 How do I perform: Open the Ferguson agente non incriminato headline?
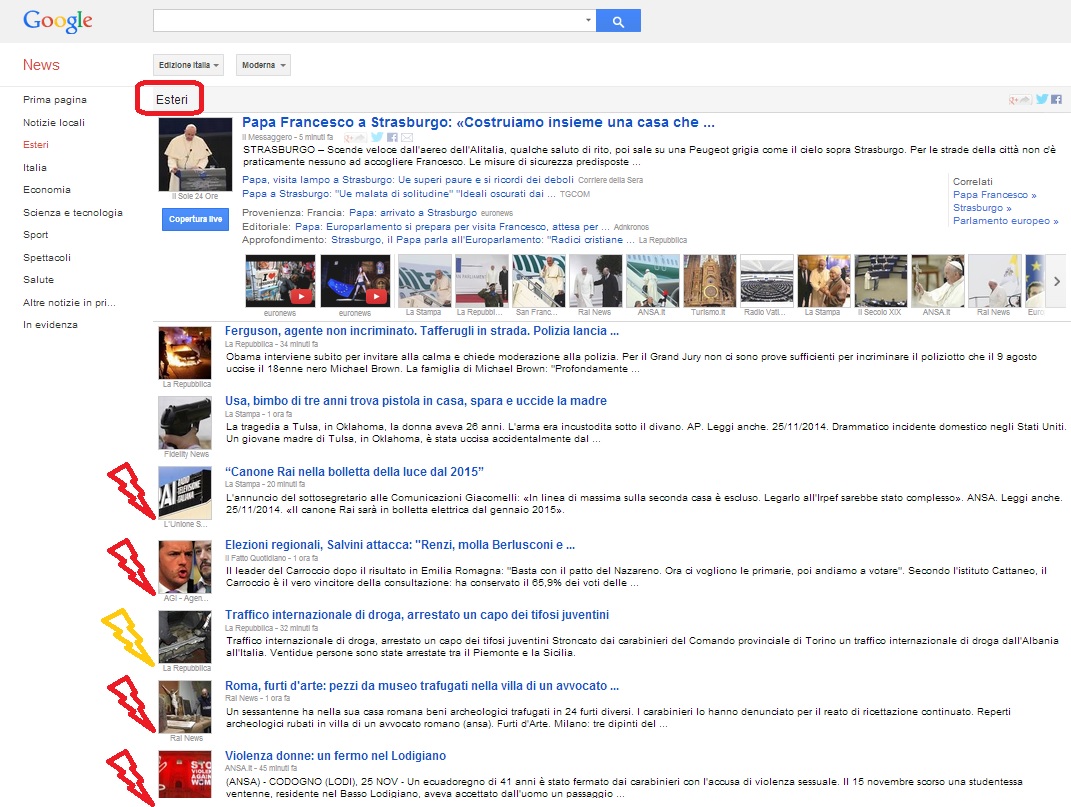pos(422,331)
